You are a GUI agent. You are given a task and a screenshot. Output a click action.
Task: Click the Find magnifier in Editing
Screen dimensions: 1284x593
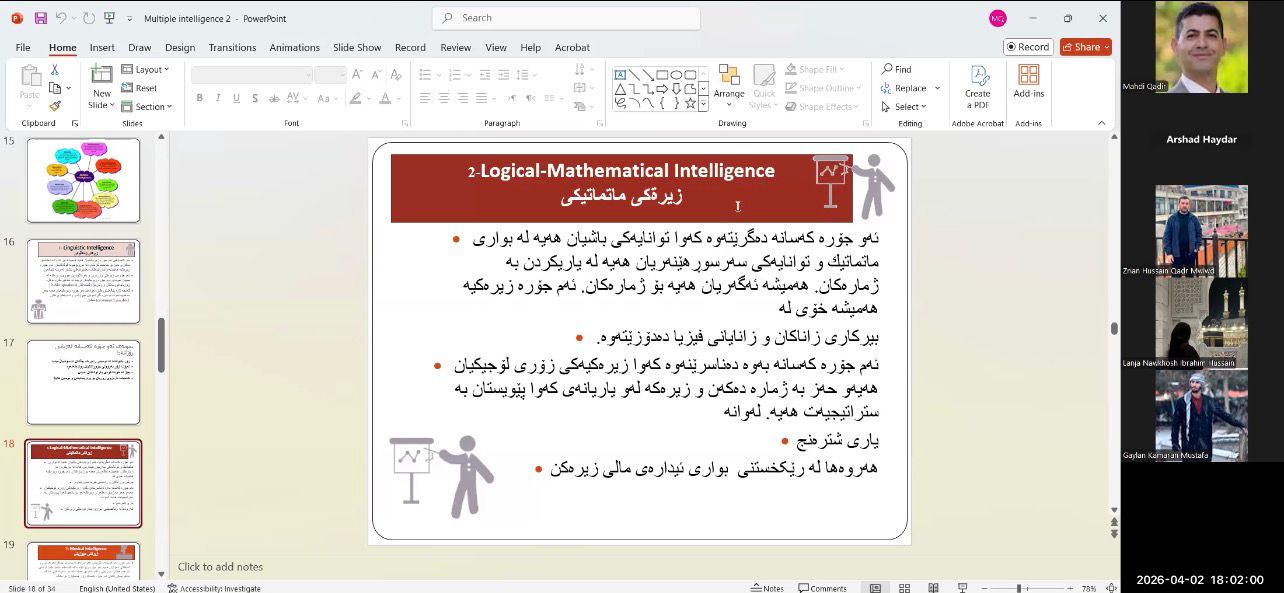click(x=896, y=69)
